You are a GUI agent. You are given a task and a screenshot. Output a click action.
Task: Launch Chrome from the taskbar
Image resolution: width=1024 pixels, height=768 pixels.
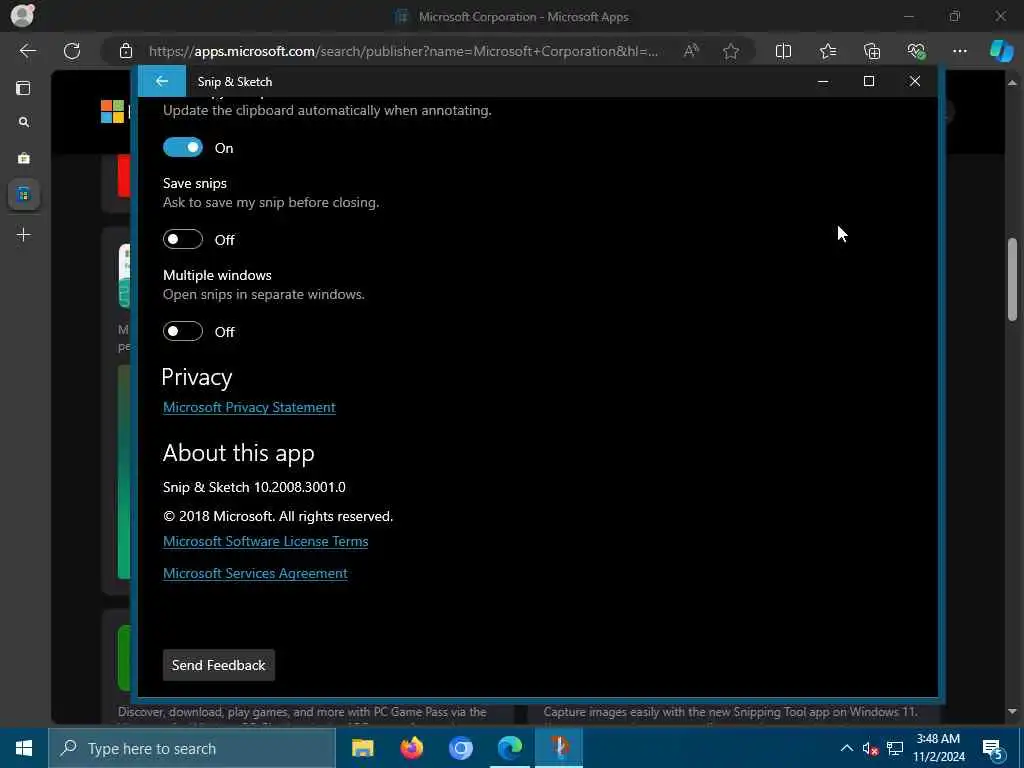pos(460,748)
